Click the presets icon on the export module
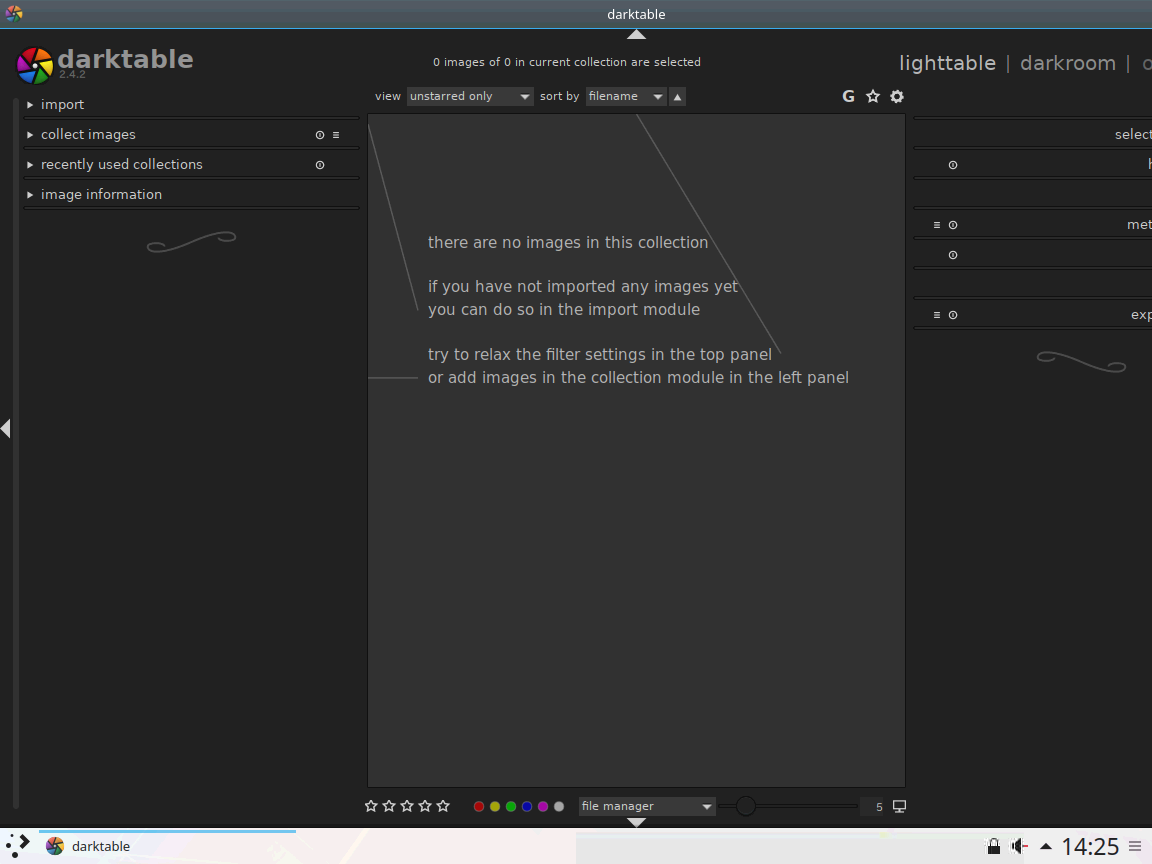The image size is (1152, 864). [x=936, y=314]
